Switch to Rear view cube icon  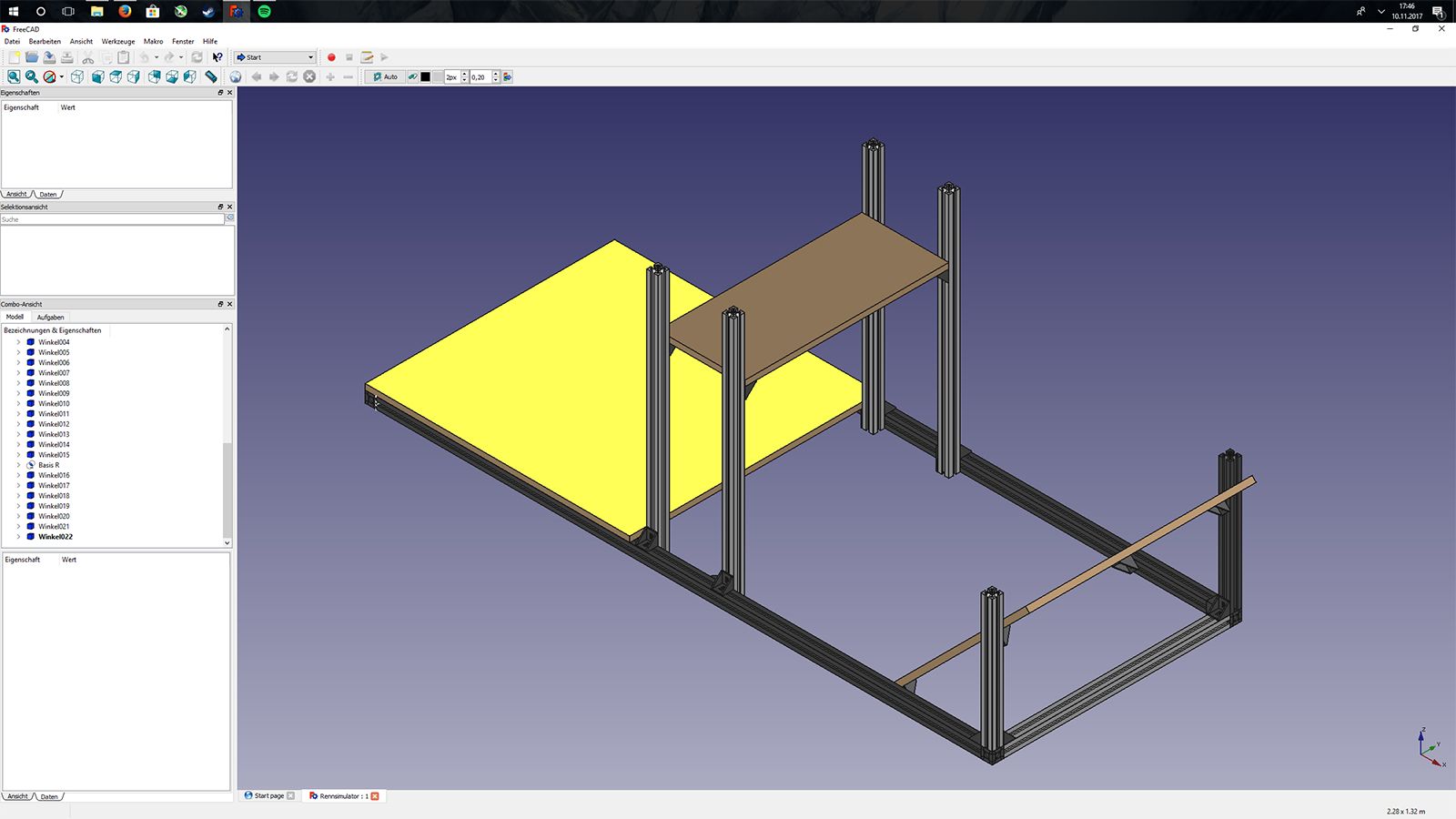pos(155,77)
